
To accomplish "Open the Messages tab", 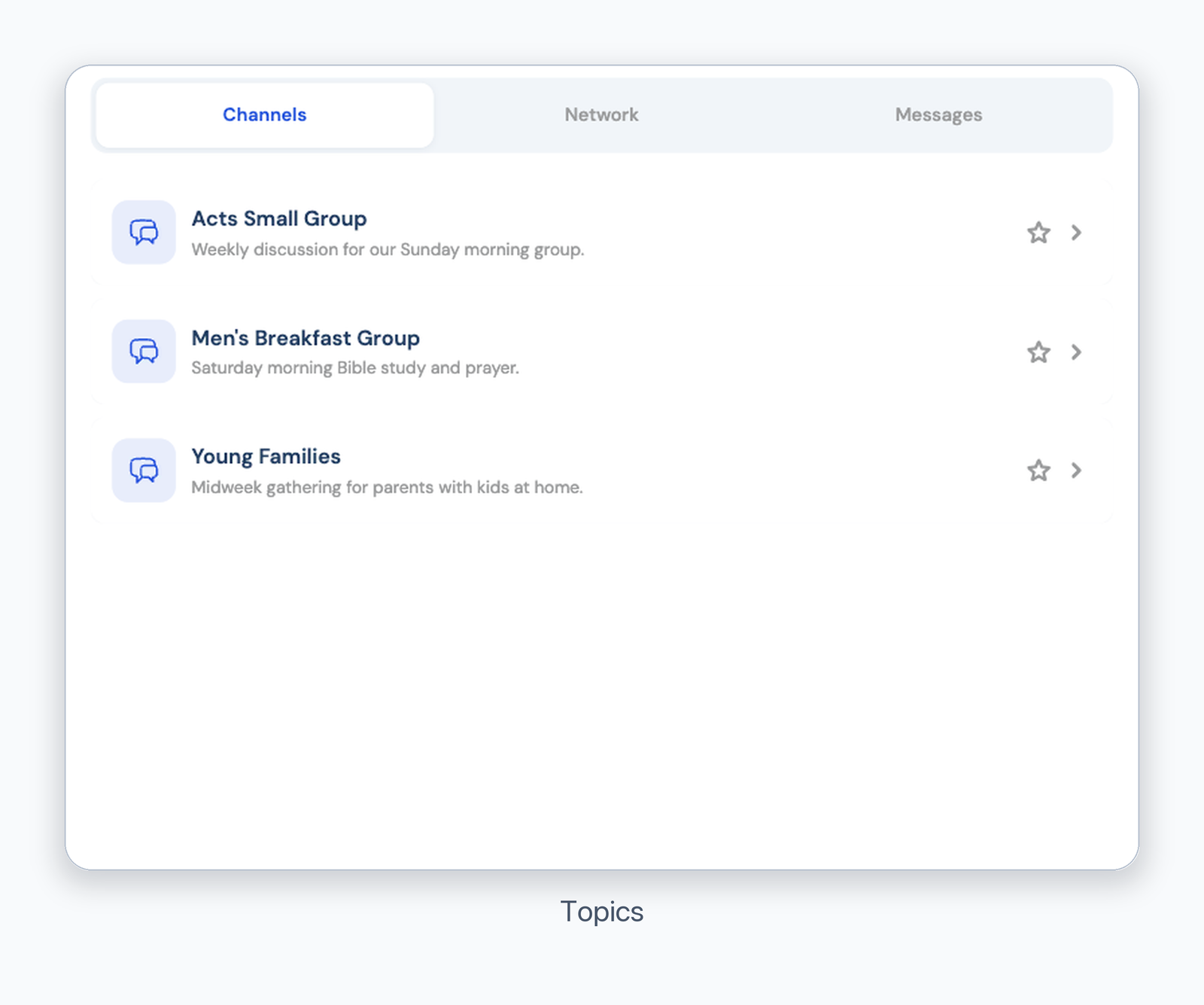I will coord(938,115).
